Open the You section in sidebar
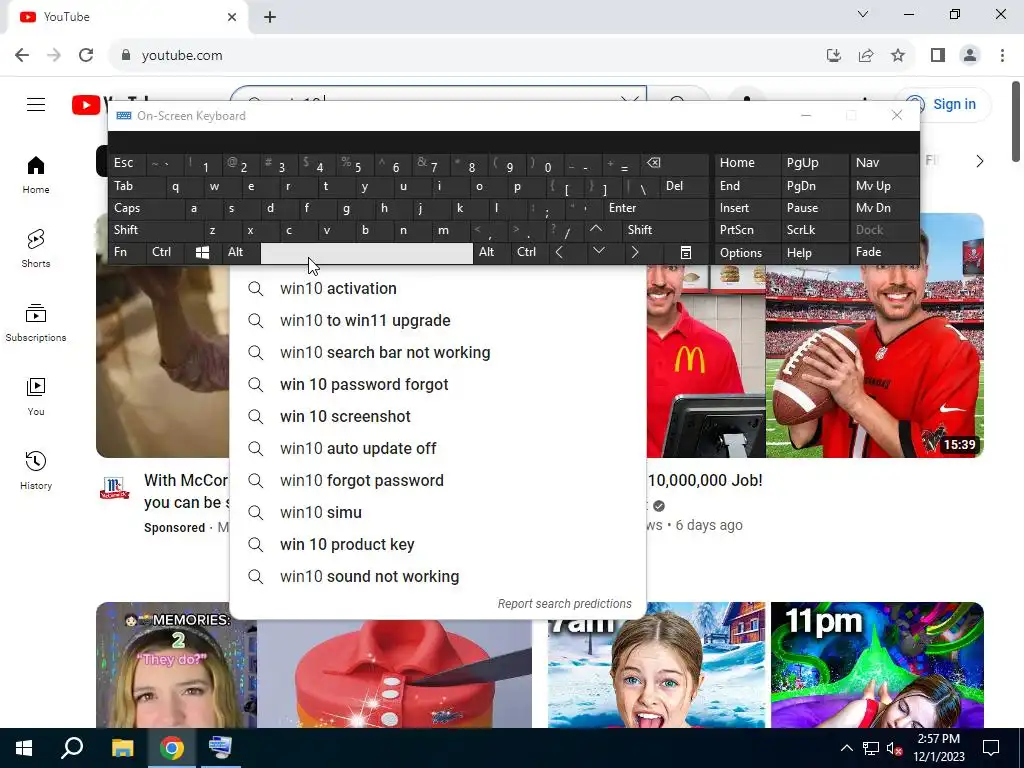Screen dimensions: 1024x768 tap(36, 396)
